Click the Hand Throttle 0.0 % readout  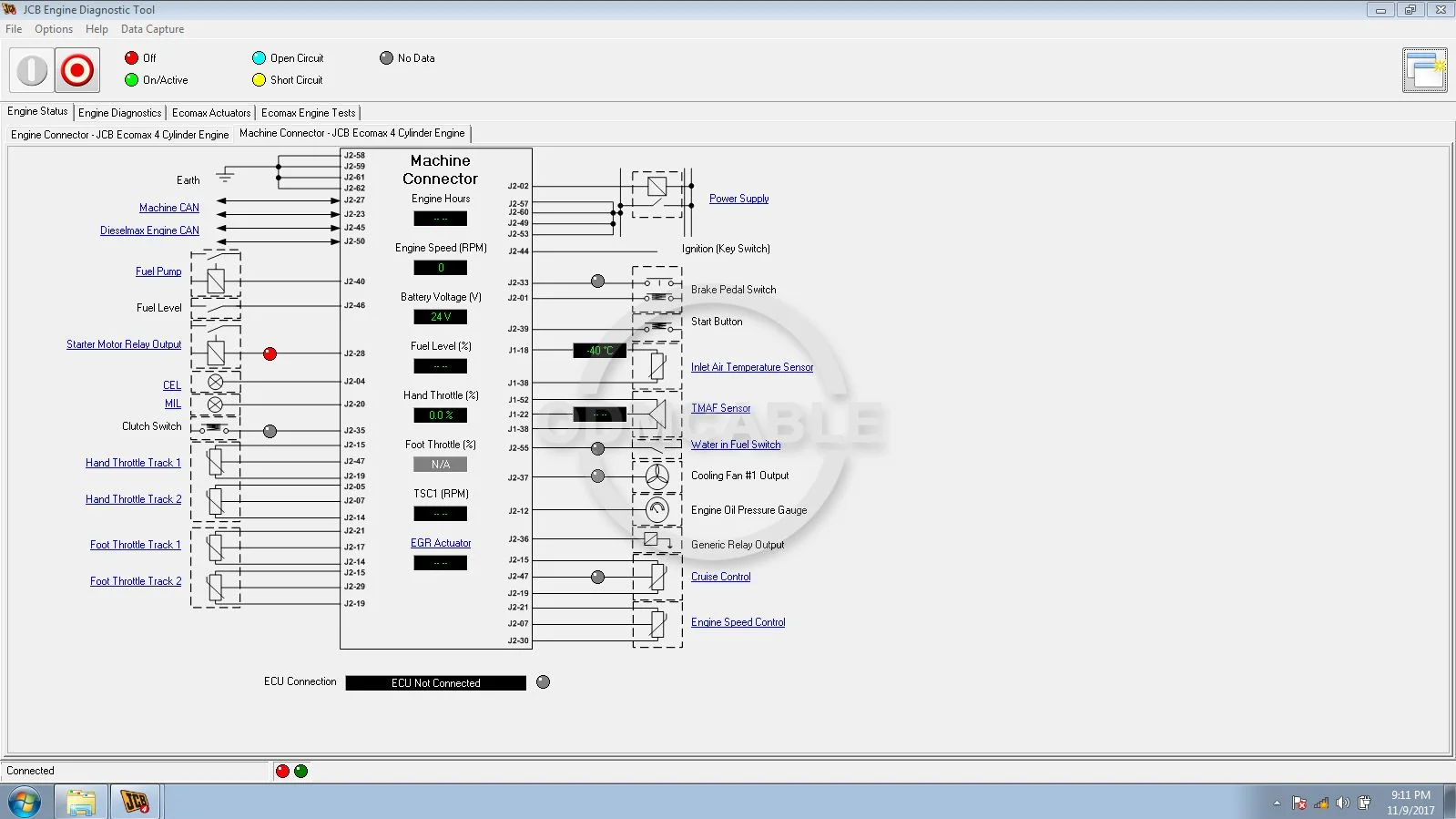point(441,415)
